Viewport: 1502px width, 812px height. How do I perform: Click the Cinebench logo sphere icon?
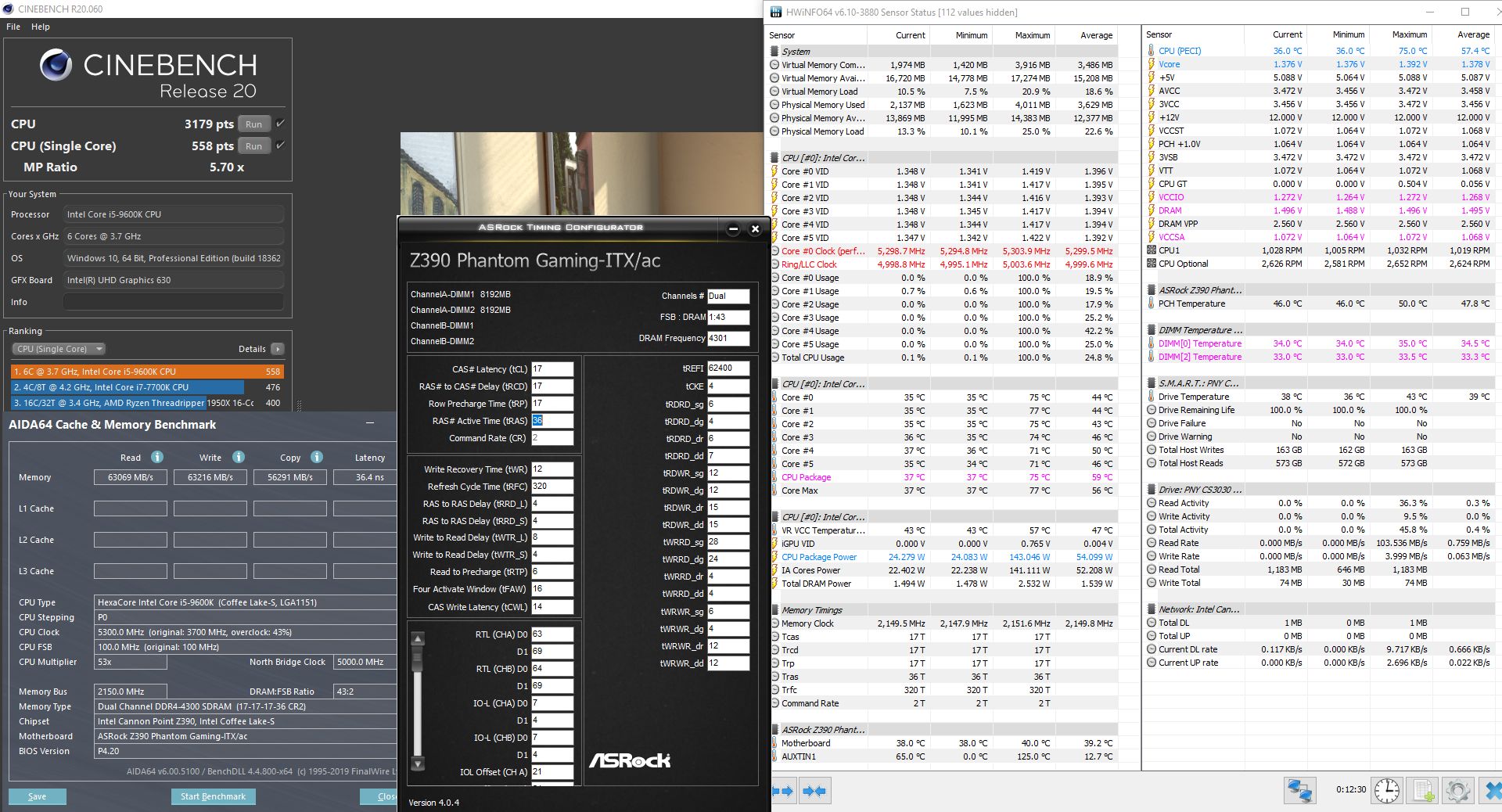pos(56,65)
